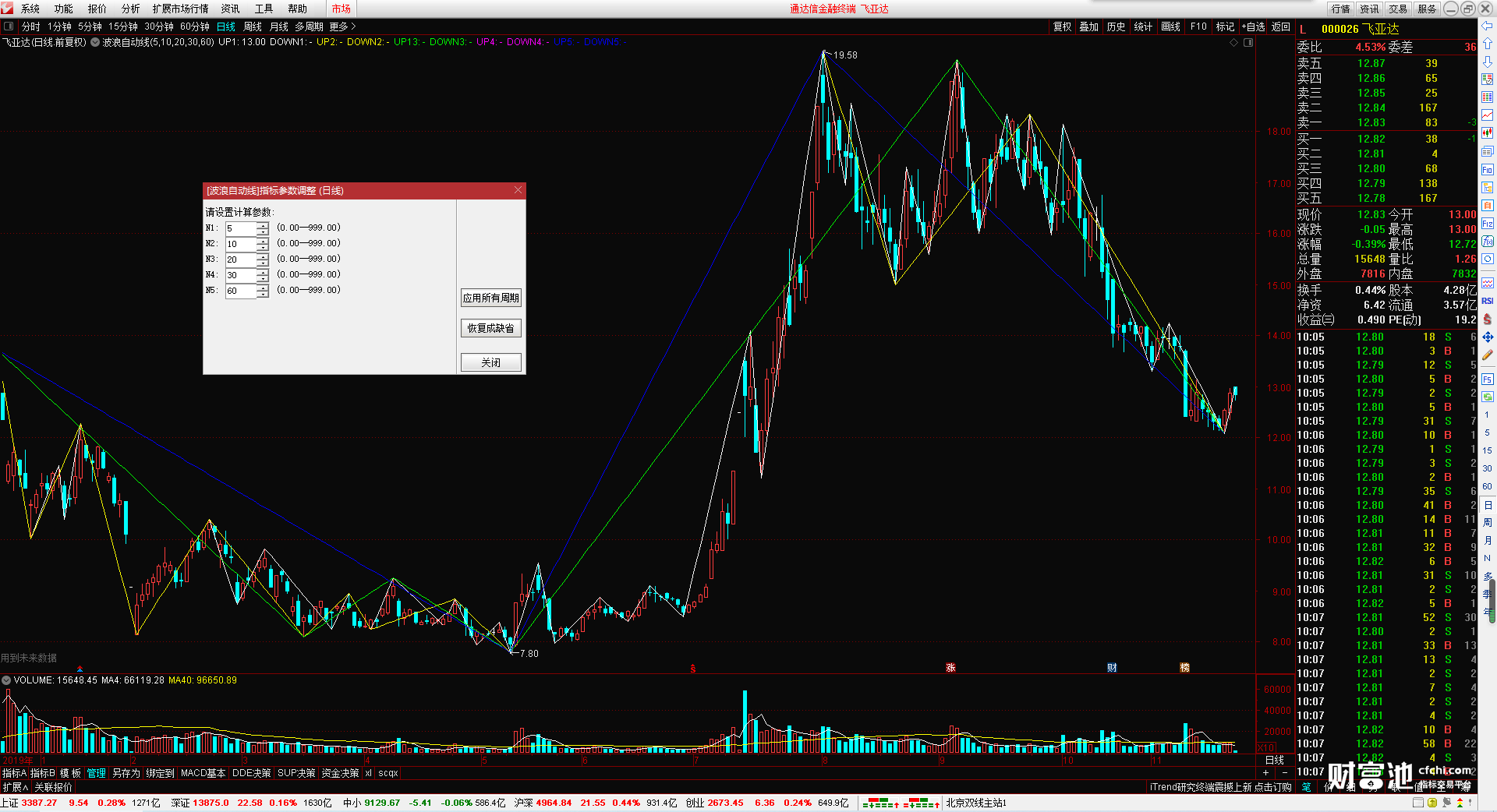Open the 系统 menu

[30, 9]
